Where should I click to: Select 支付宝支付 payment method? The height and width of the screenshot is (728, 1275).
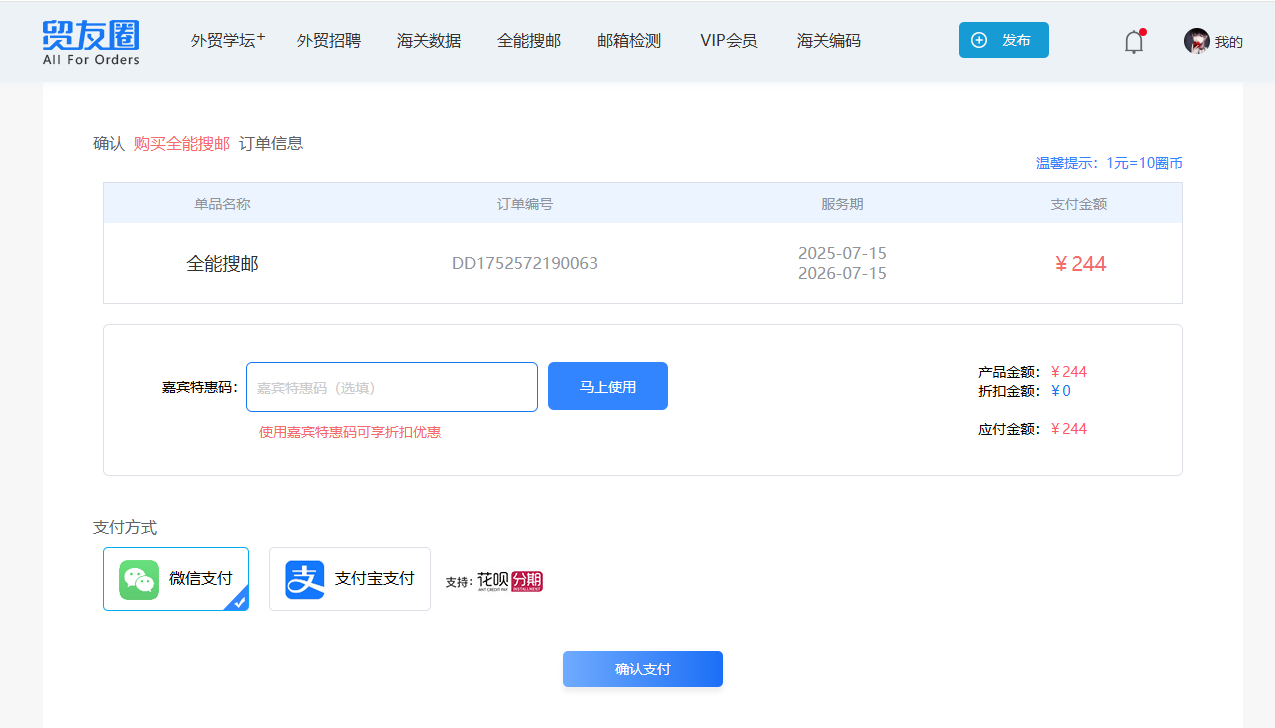(350, 579)
